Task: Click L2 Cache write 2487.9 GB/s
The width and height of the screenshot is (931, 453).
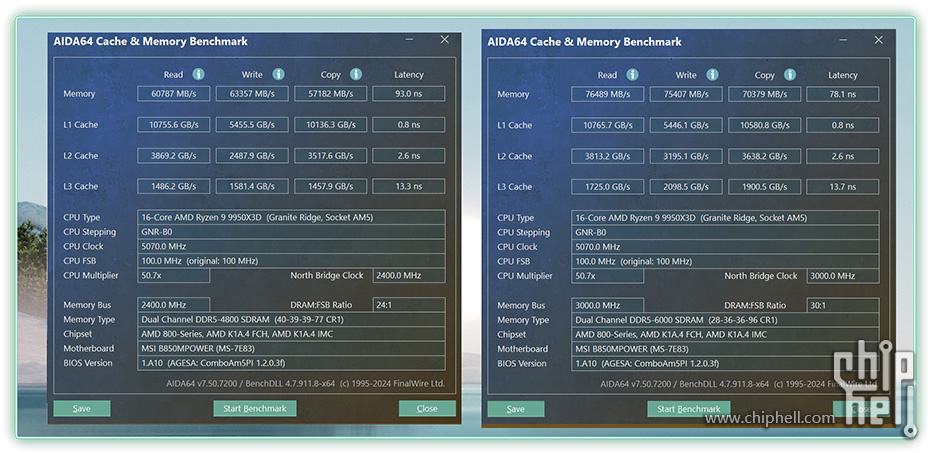Action: pos(252,156)
